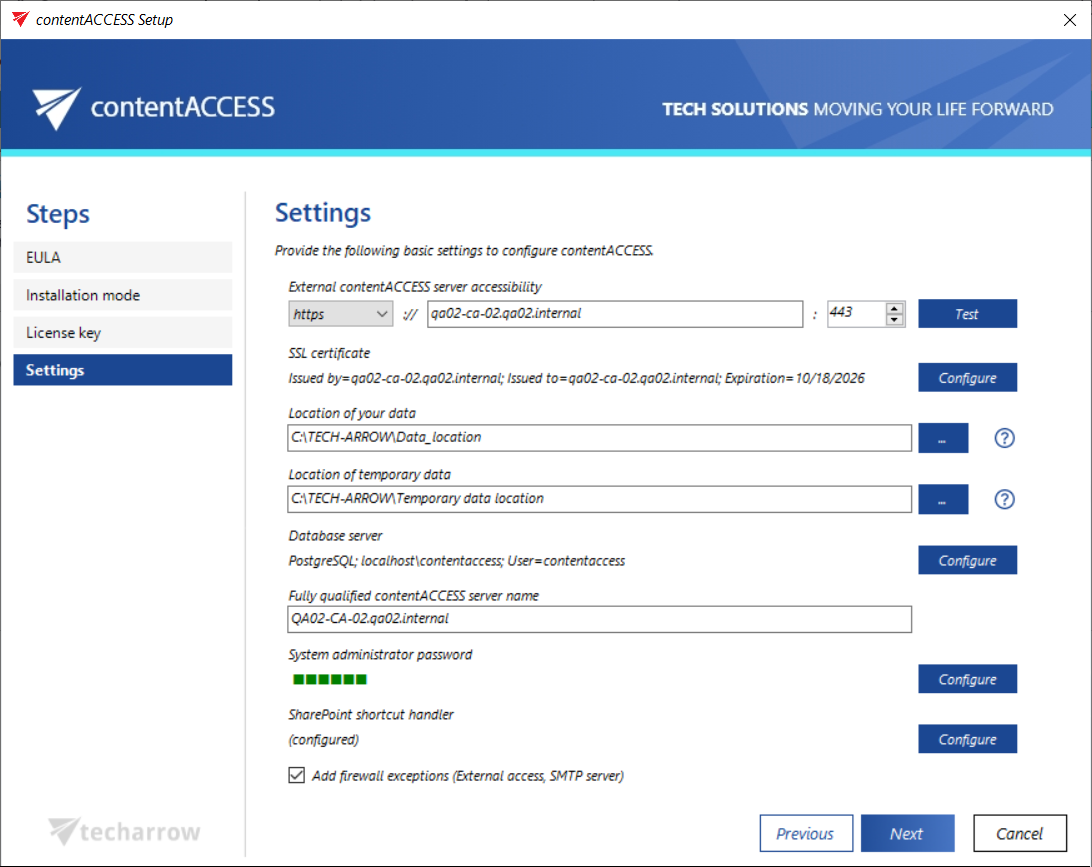Click help icon beside Location of temporary data
Viewport: 1092px width, 867px height.
[x=1004, y=499]
